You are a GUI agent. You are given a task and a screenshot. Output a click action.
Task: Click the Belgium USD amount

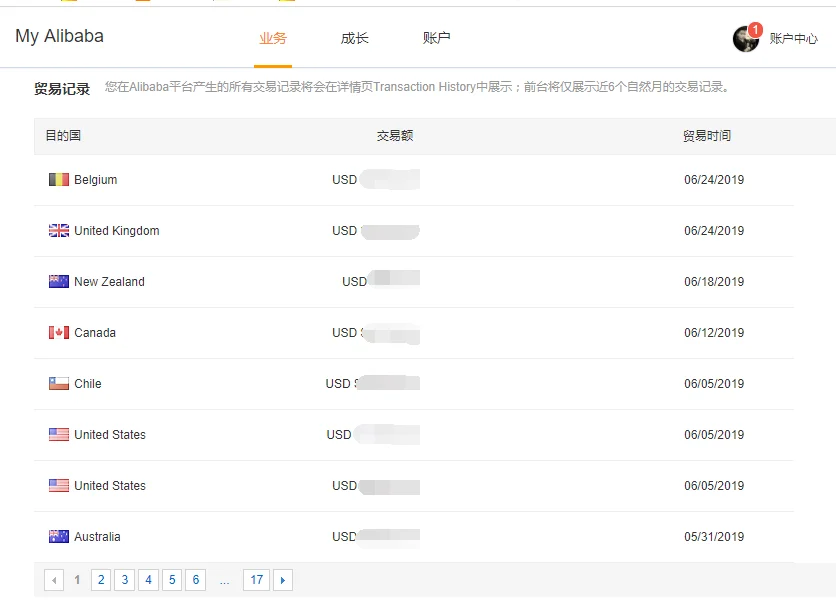point(376,180)
